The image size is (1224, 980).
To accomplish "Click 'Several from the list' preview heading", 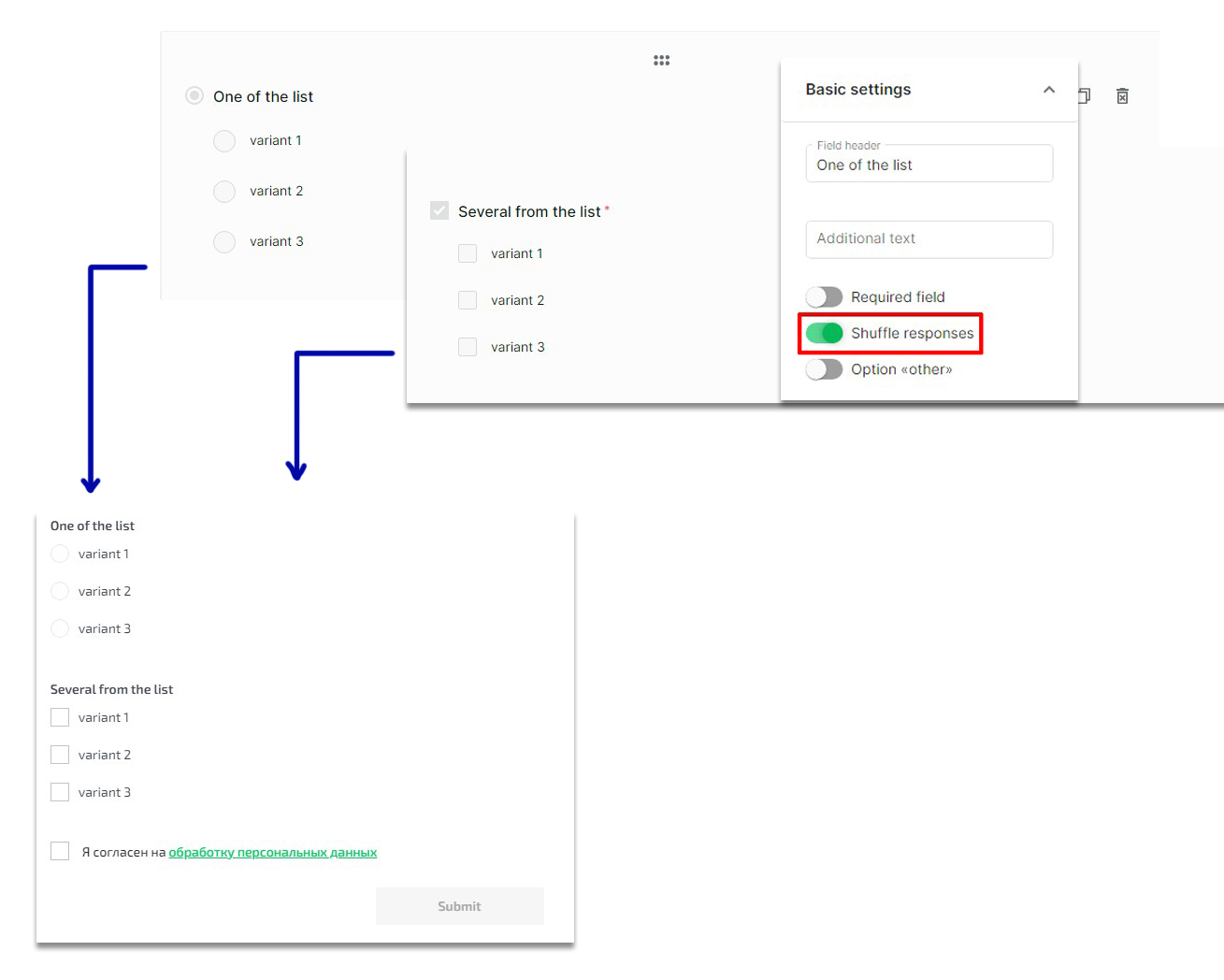I will pos(112,689).
